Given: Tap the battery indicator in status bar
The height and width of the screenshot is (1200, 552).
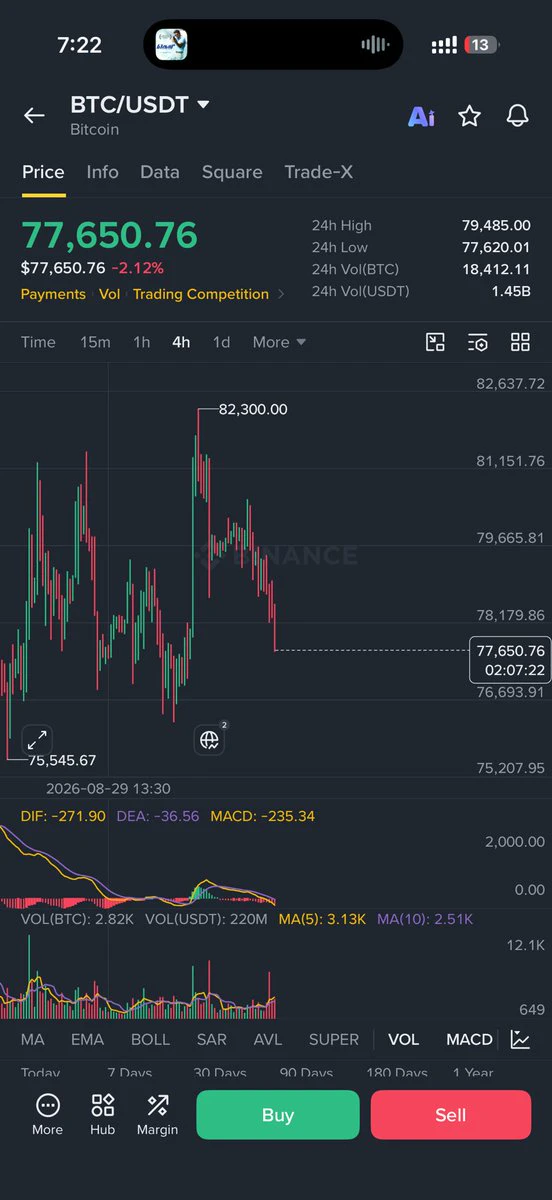Looking at the screenshot, I should [482, 45].
